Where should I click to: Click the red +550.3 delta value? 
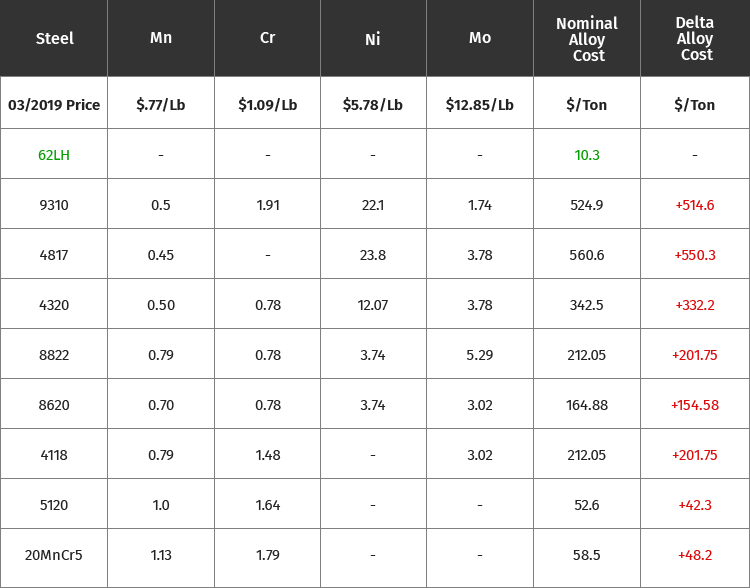[695, 255]
